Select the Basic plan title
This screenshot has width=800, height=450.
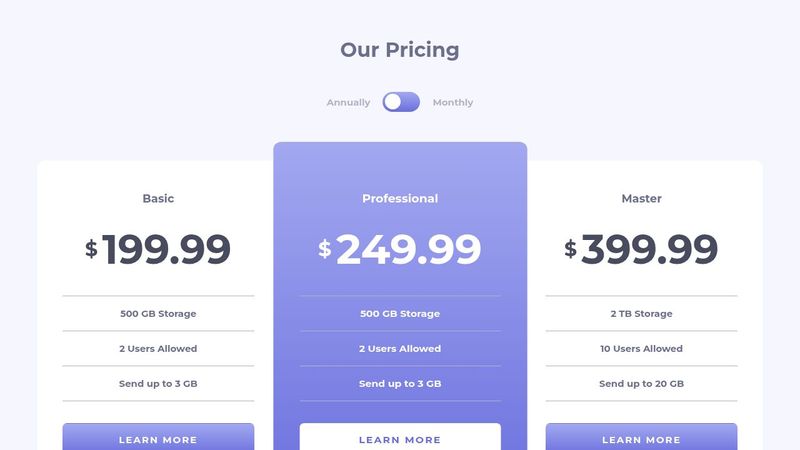pos(158,198)
